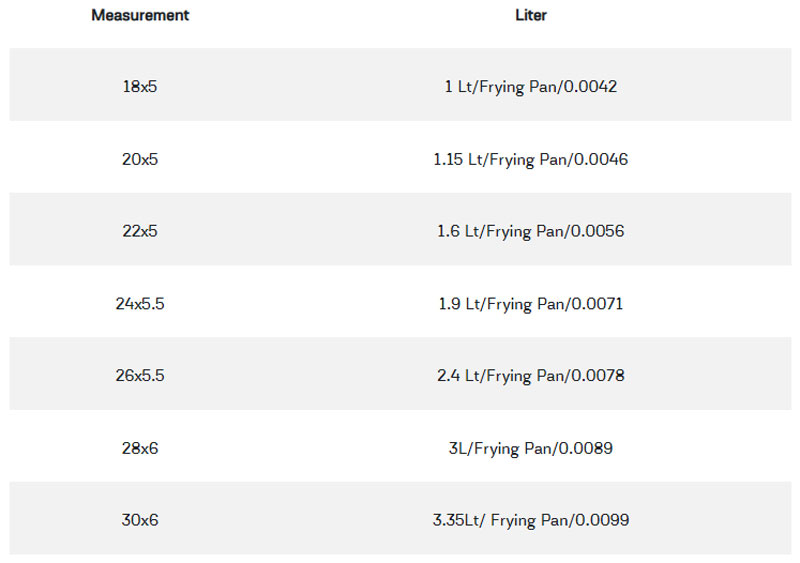Click the 0.0056 value in the 22x5 row

601,231
